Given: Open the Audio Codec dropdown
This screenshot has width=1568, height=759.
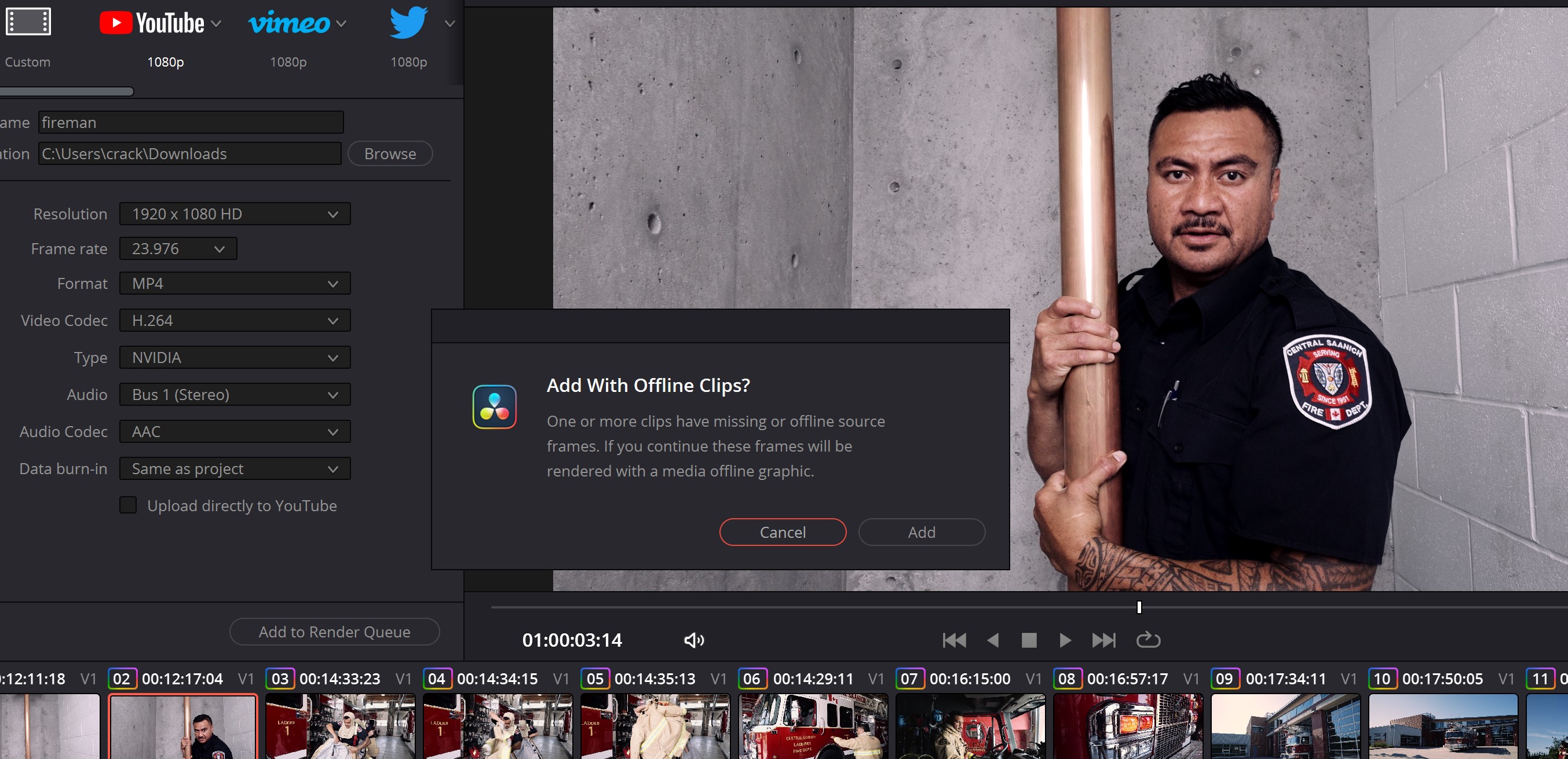Looking at the screenshot, I should coord(235,432).
